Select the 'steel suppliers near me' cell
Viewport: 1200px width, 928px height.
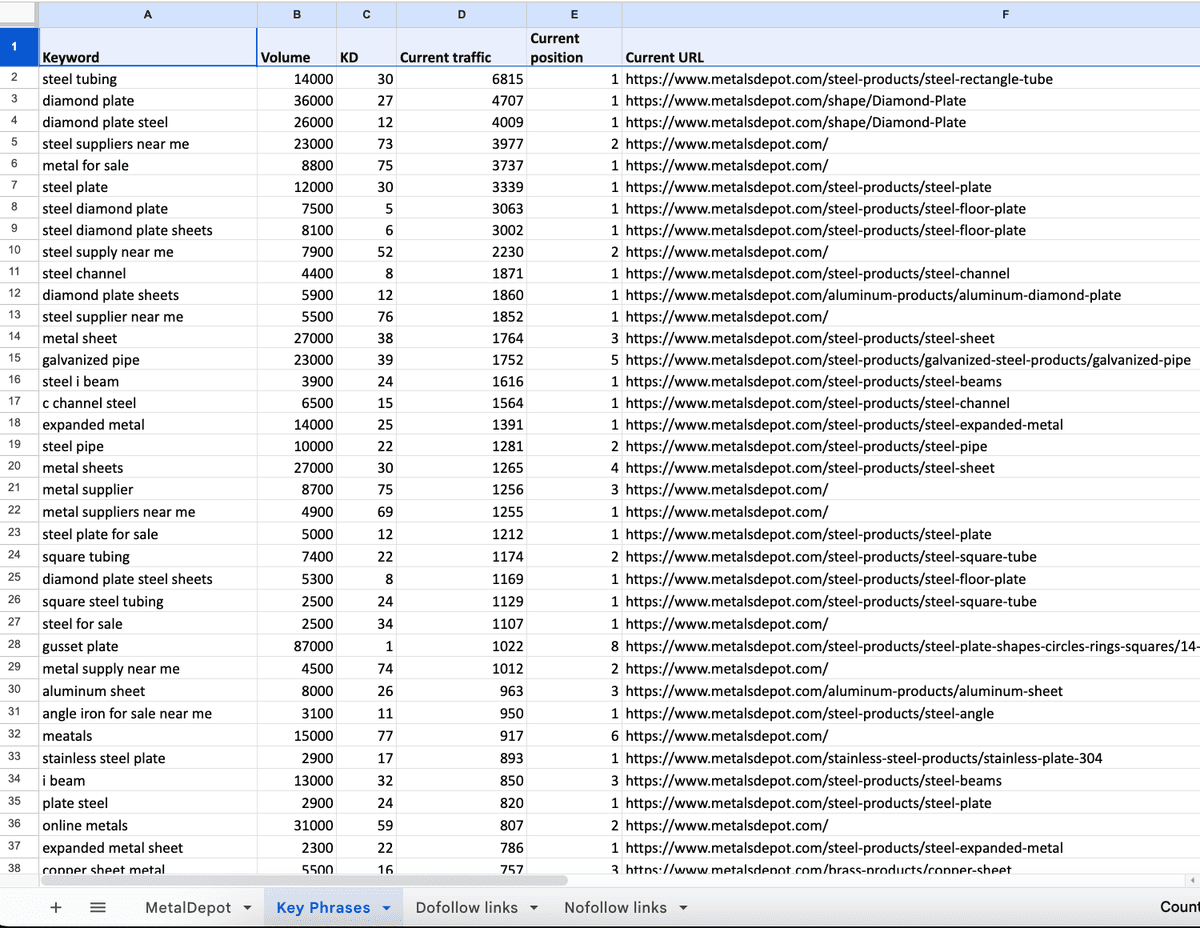click(x=148, y=144)
